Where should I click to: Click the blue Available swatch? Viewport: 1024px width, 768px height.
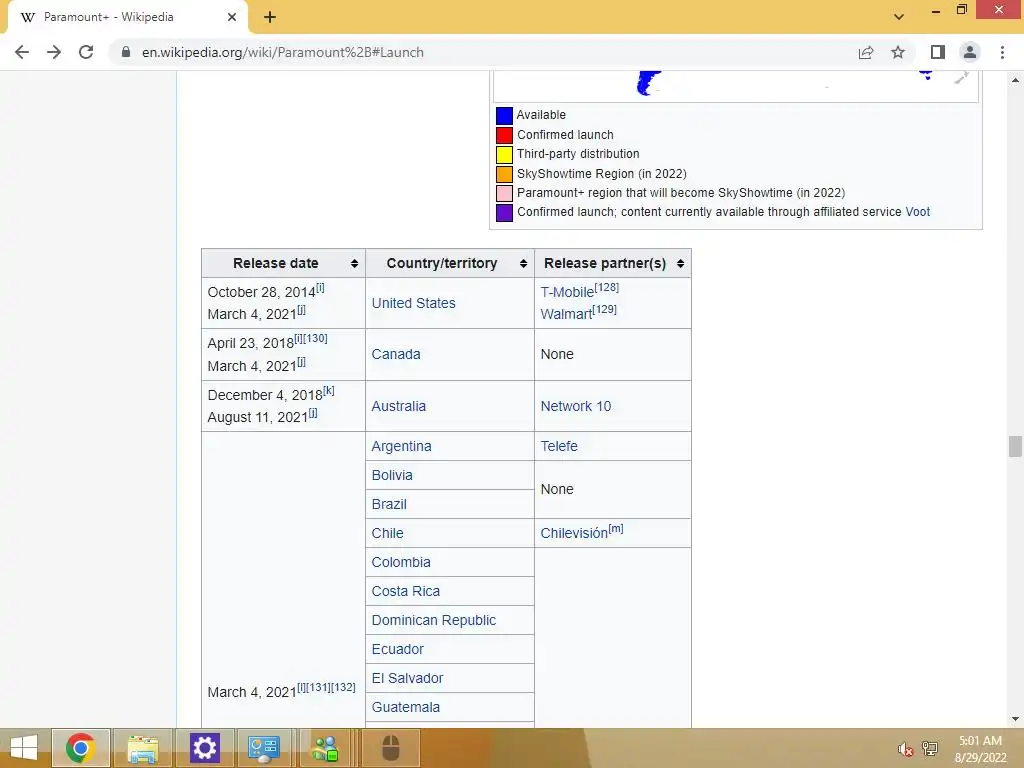504,116
